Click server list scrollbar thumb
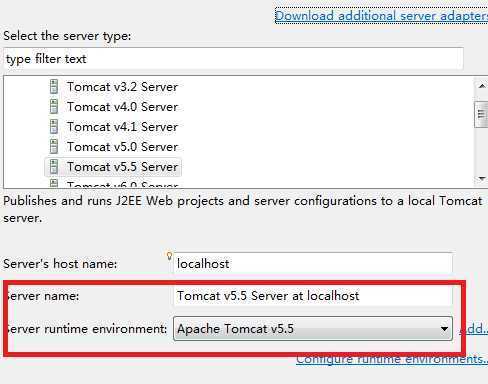Viewport: 488px width, 384px height. point(481,114)
